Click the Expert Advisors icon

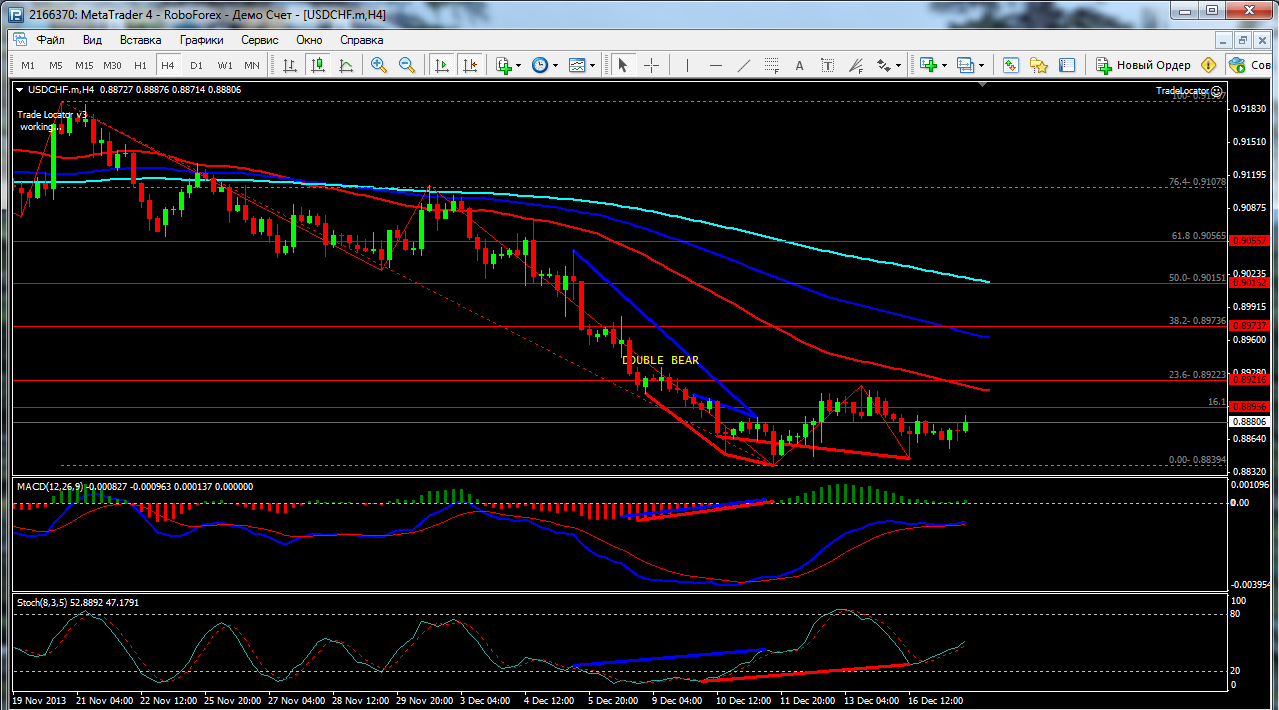(1237, 65)
